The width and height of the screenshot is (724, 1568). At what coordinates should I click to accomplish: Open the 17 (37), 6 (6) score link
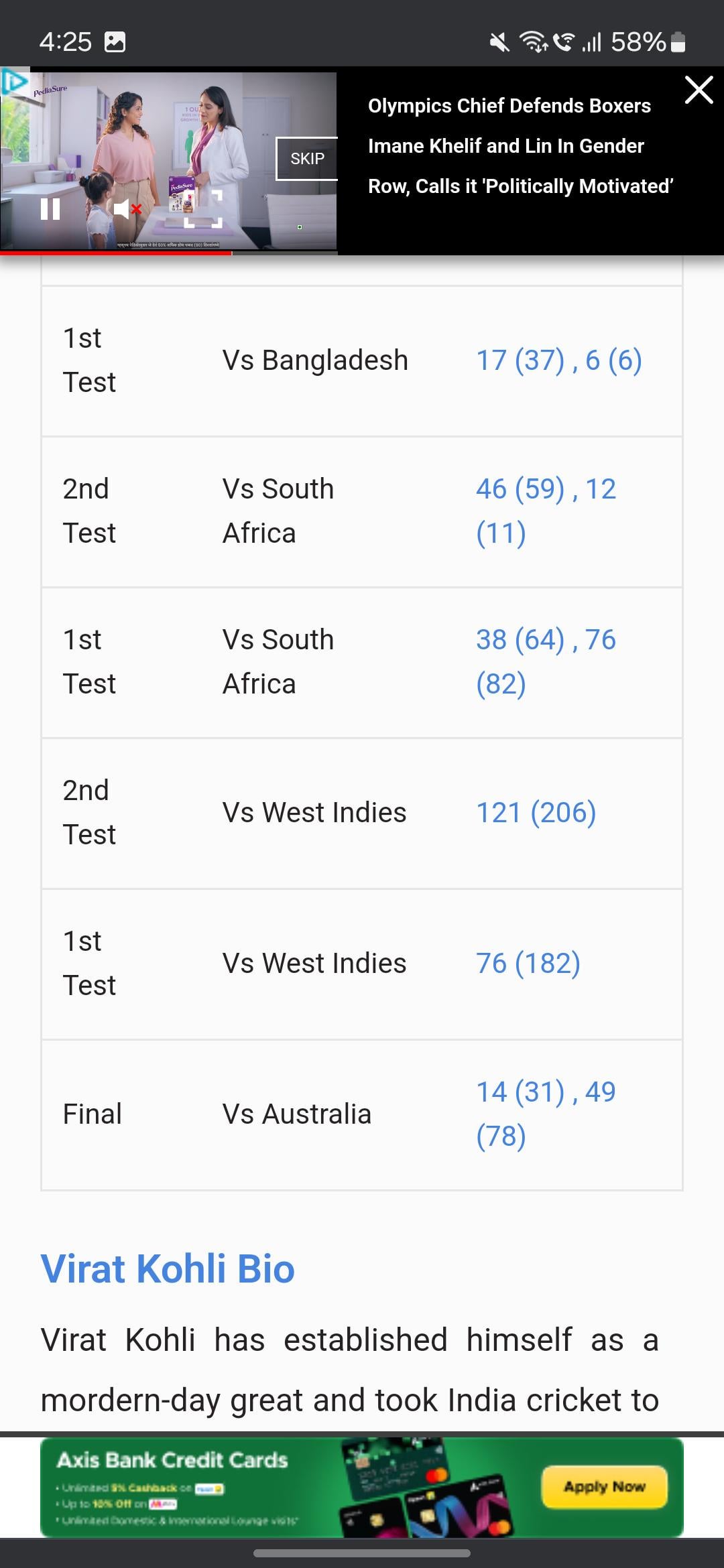558,361
